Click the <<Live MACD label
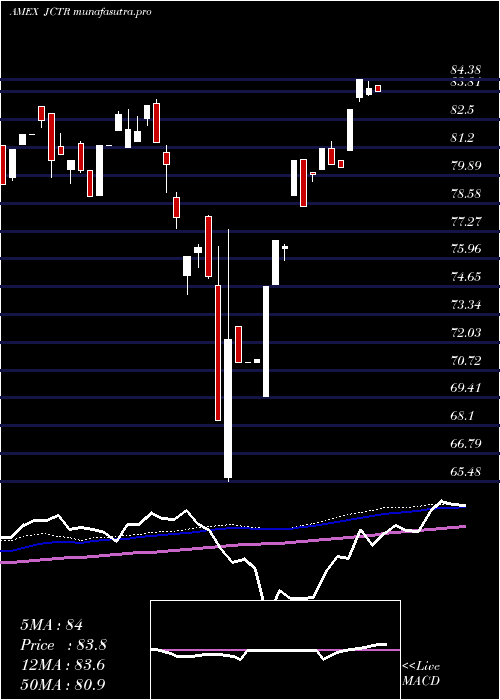Image resolution: width=500 pixels, height=700 pixels. coord(421,674)
